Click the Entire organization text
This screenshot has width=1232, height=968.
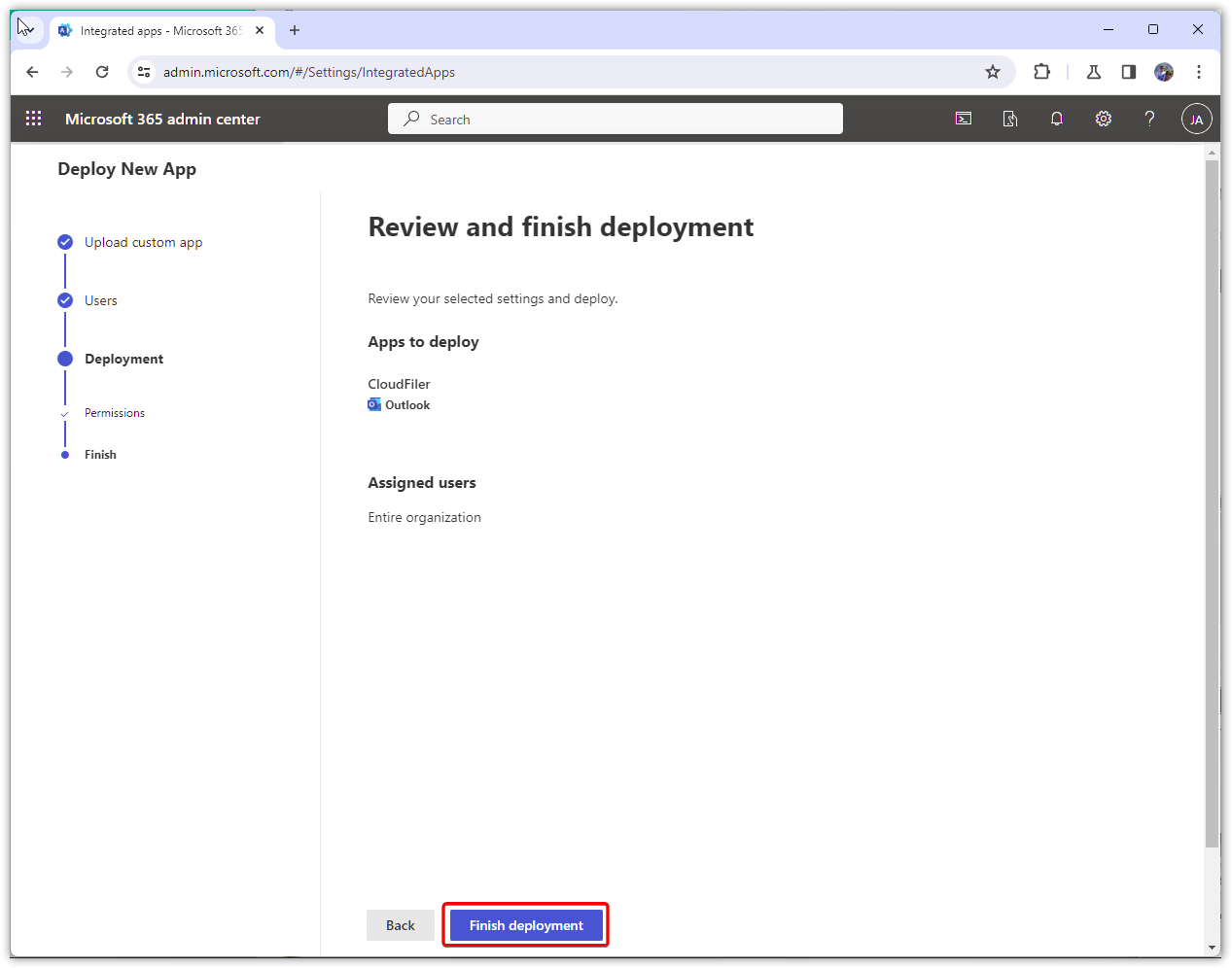click(424, 517)
